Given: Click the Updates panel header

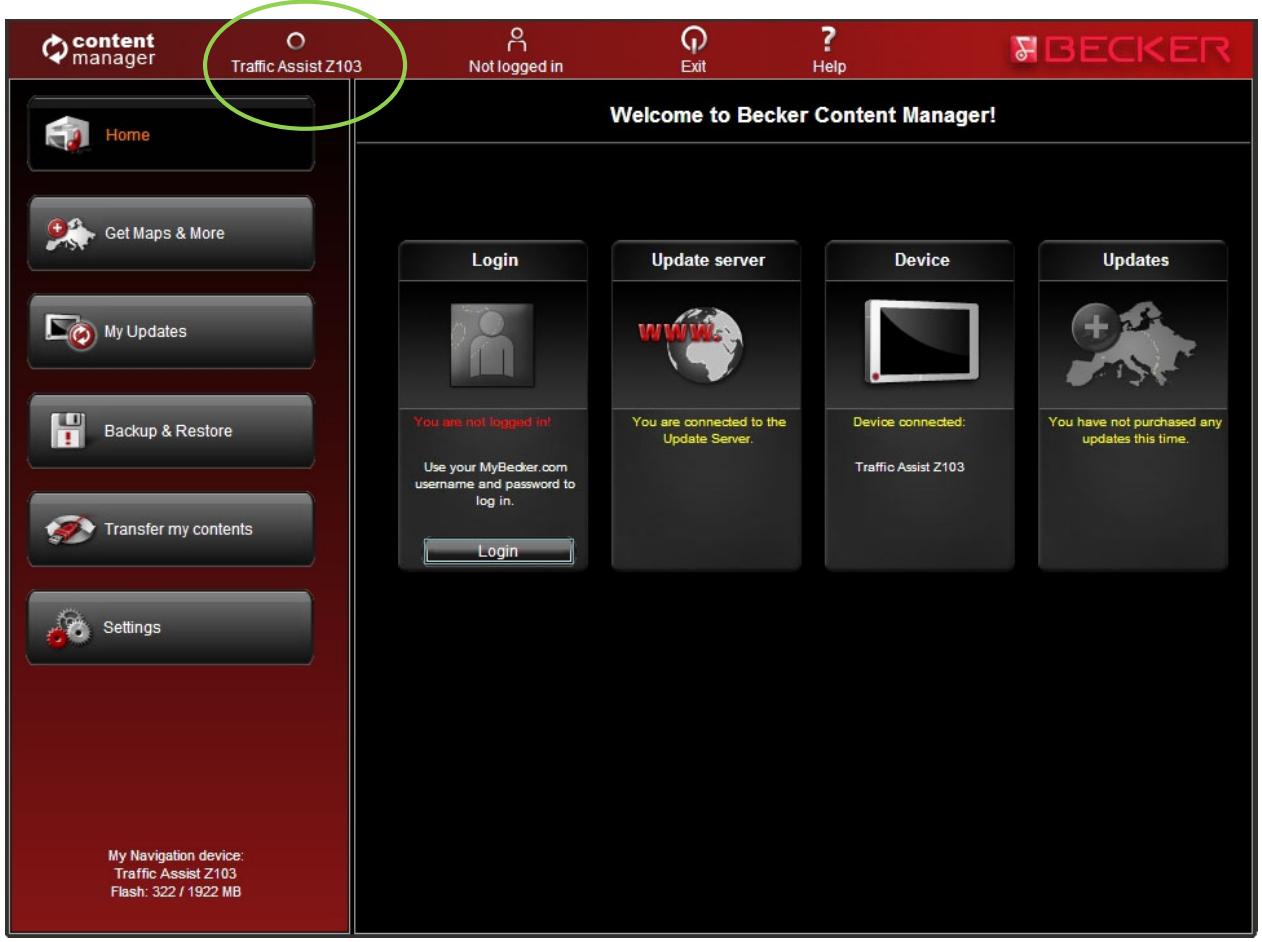Looking at the screenshot, I should pyautogui.click(x=1134, y=261).
